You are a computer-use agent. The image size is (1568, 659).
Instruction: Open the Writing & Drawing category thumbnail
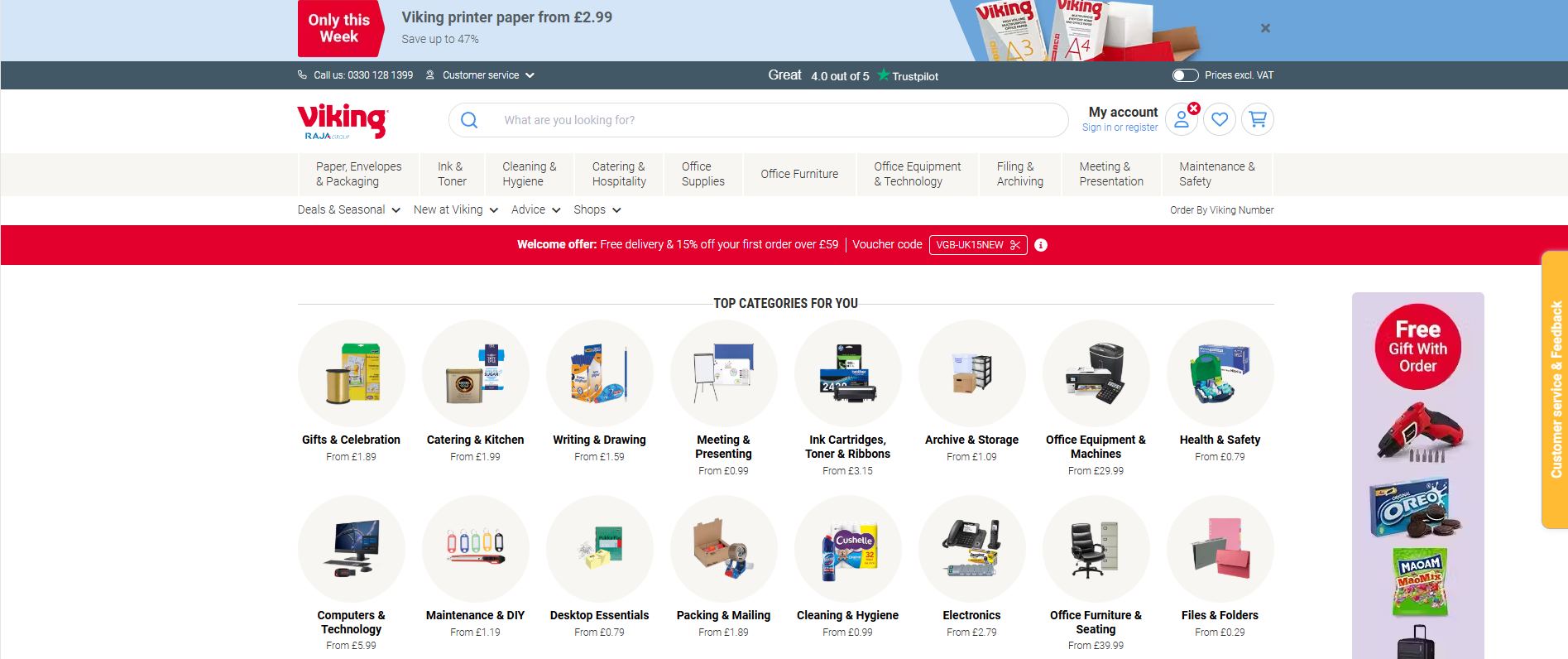(x=599, y=373)
